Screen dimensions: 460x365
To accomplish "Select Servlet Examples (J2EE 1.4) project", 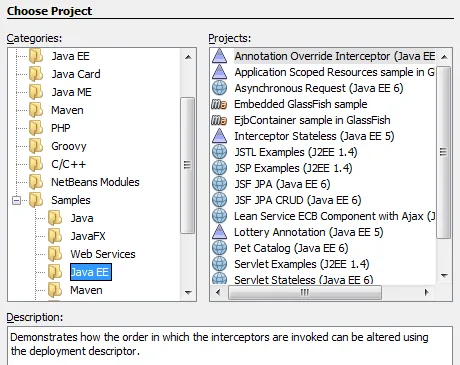I will point(302,264).
